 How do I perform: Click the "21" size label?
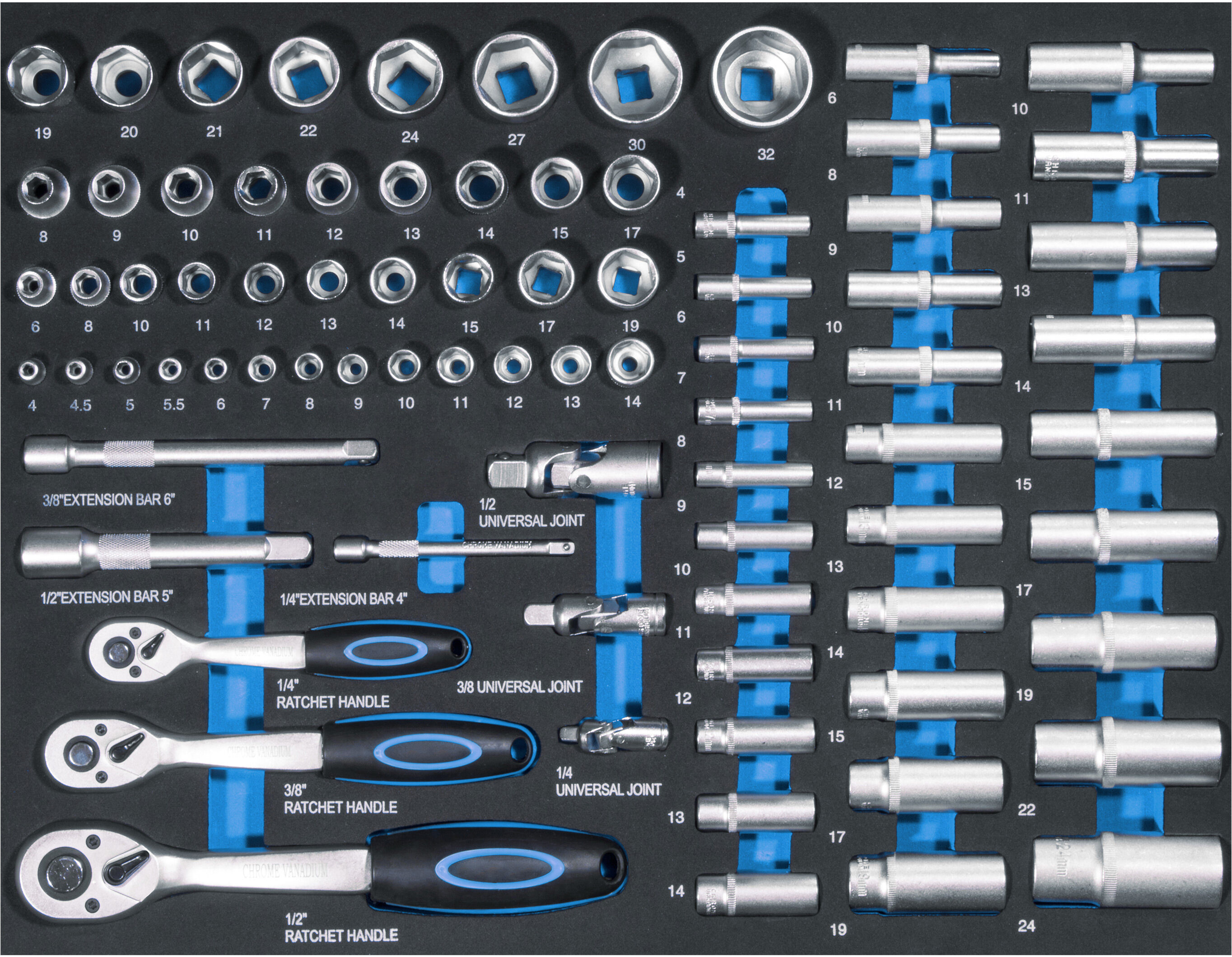click(x=215, y=131)
